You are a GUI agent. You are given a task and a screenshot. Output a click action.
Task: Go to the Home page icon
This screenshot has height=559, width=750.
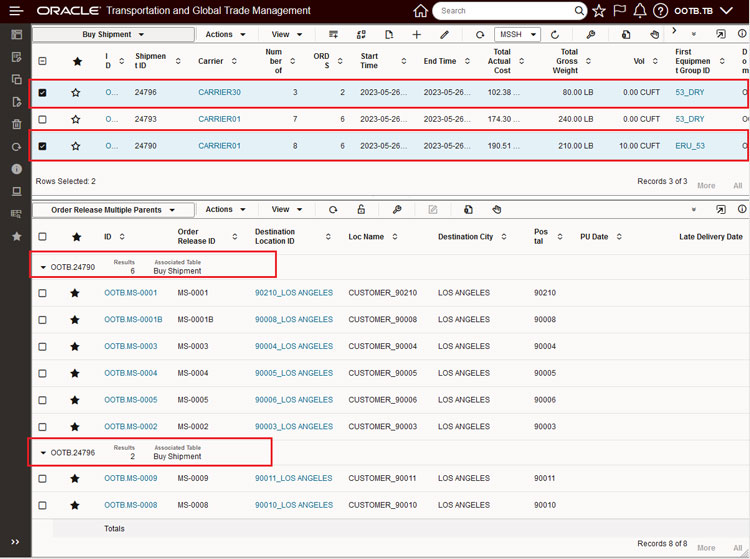pyautogui.click(x=420, y=11)
